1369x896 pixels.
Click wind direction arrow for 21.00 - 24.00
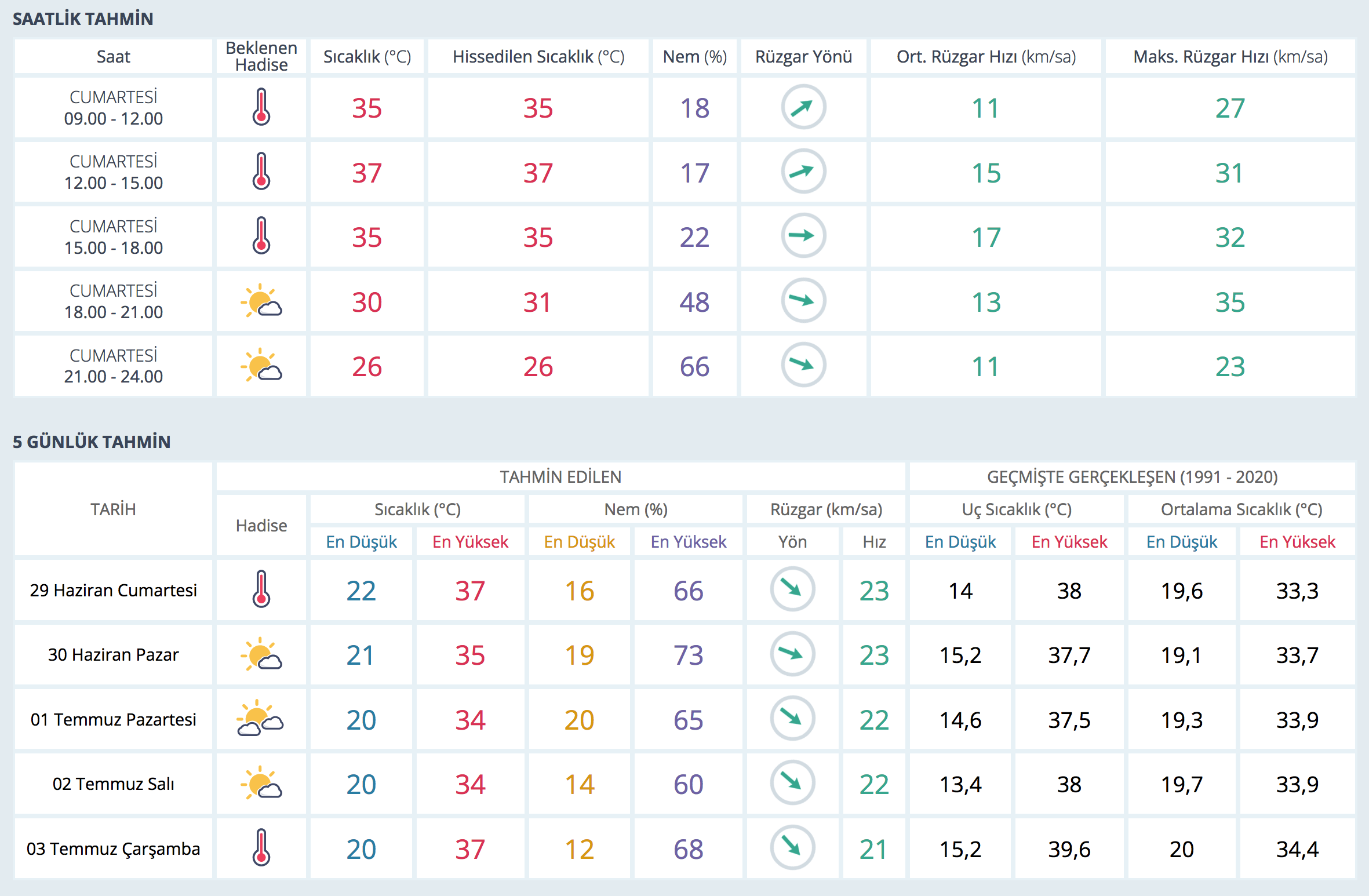click(803, 365)
